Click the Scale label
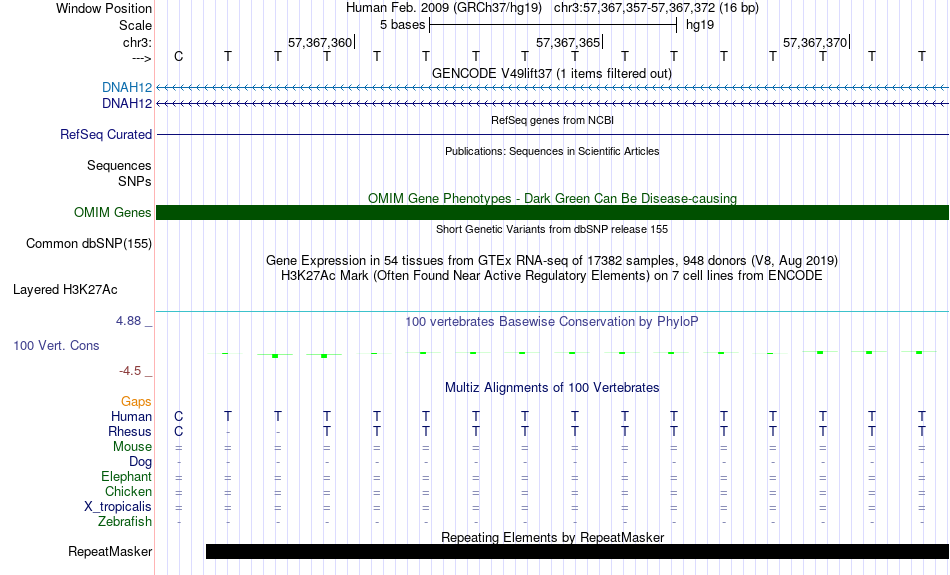The height and width of the screenshot is (575, 950). point(135,25)
